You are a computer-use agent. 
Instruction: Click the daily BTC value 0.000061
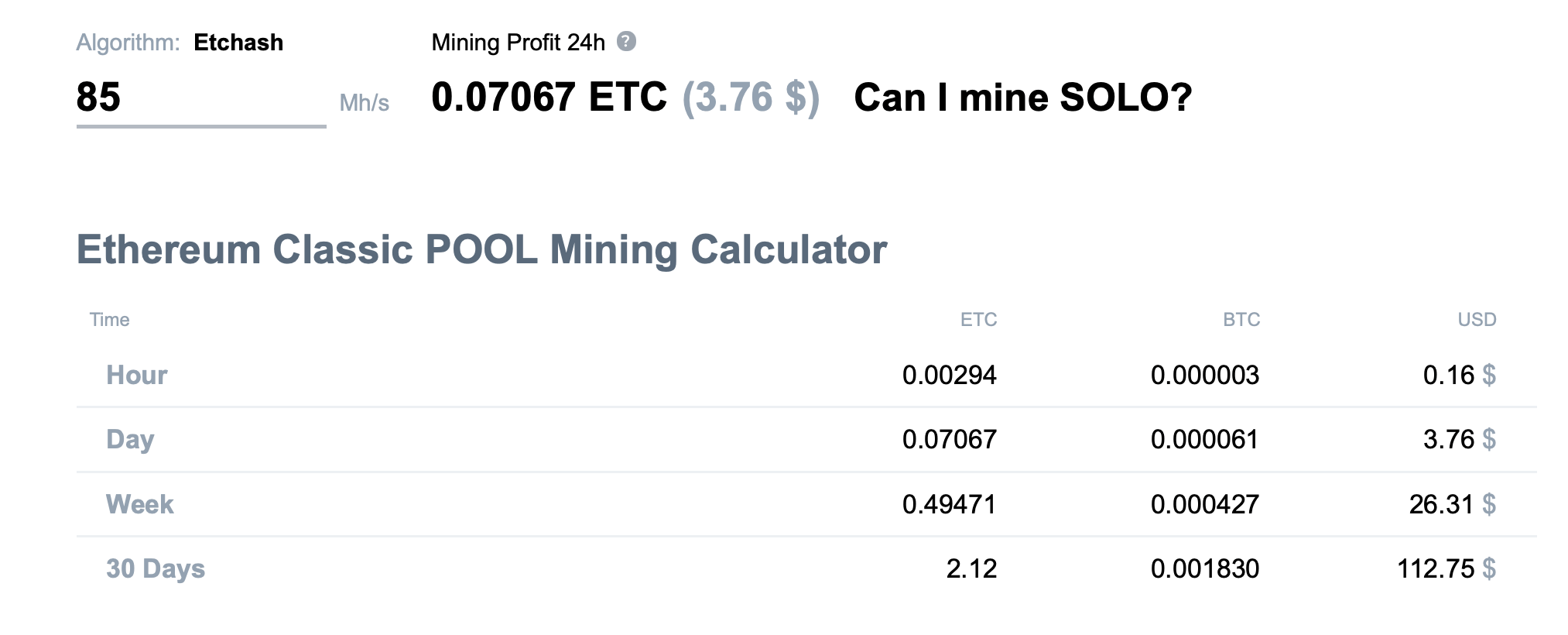1204,439
